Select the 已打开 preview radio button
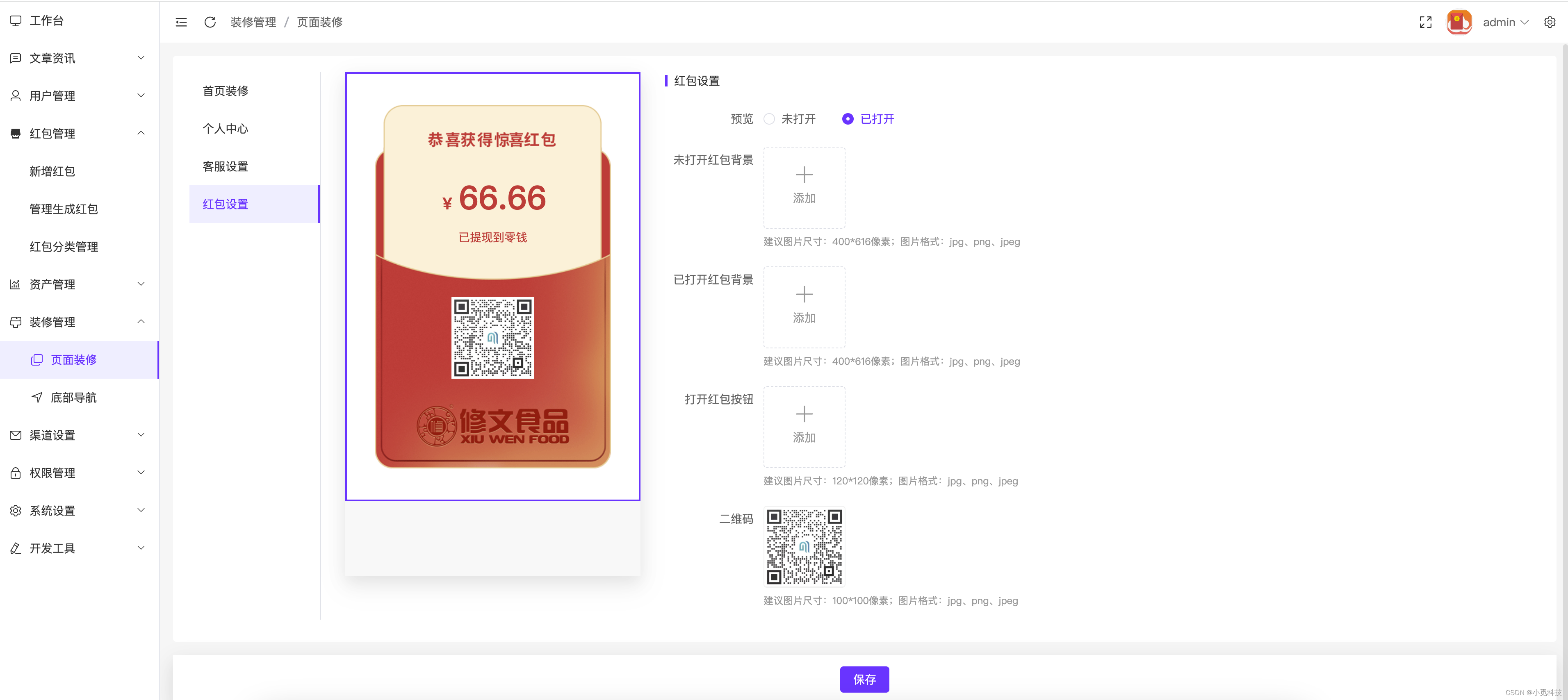The image size is (1568, 700). (847, 119)
